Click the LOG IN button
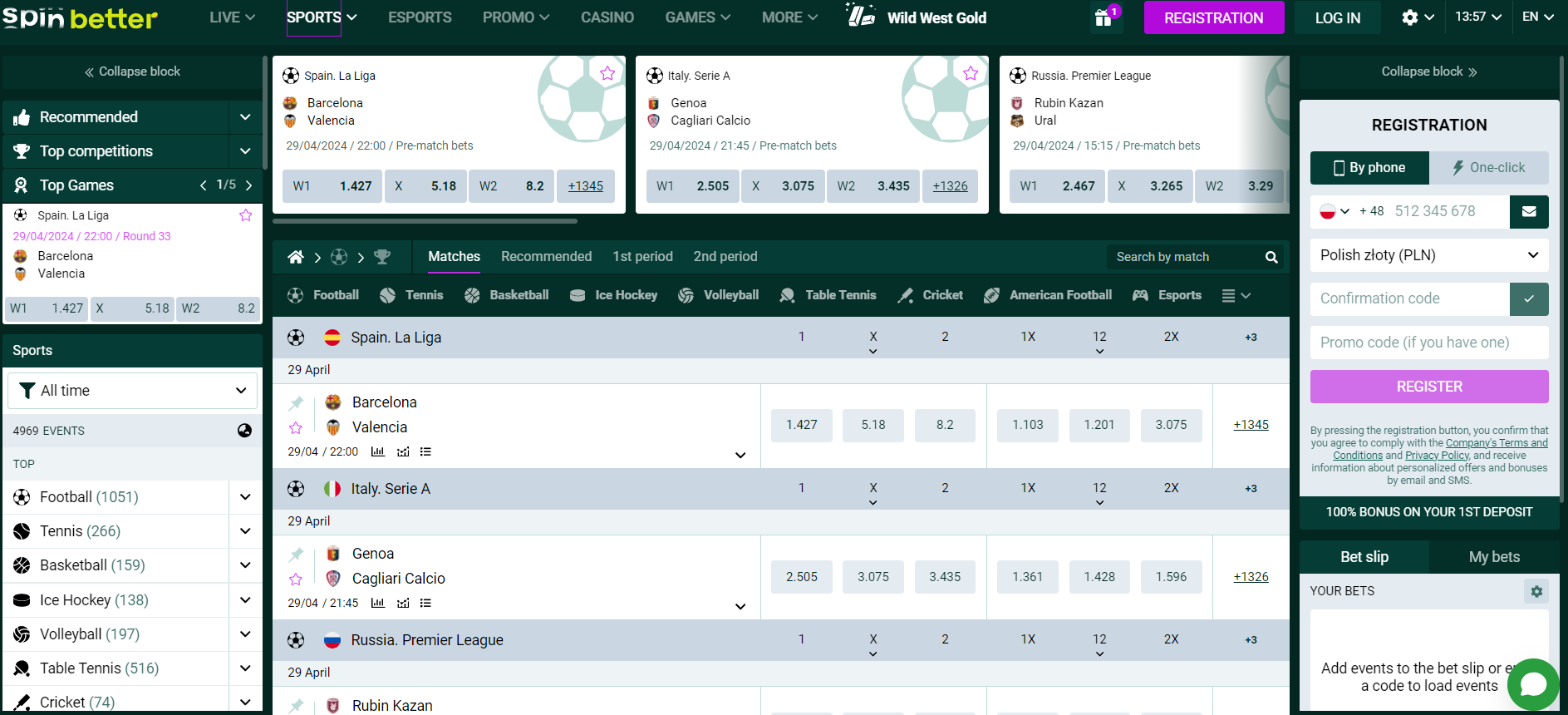The image size is (1568, 715). pyautogui.click(x=1338, y=17)
